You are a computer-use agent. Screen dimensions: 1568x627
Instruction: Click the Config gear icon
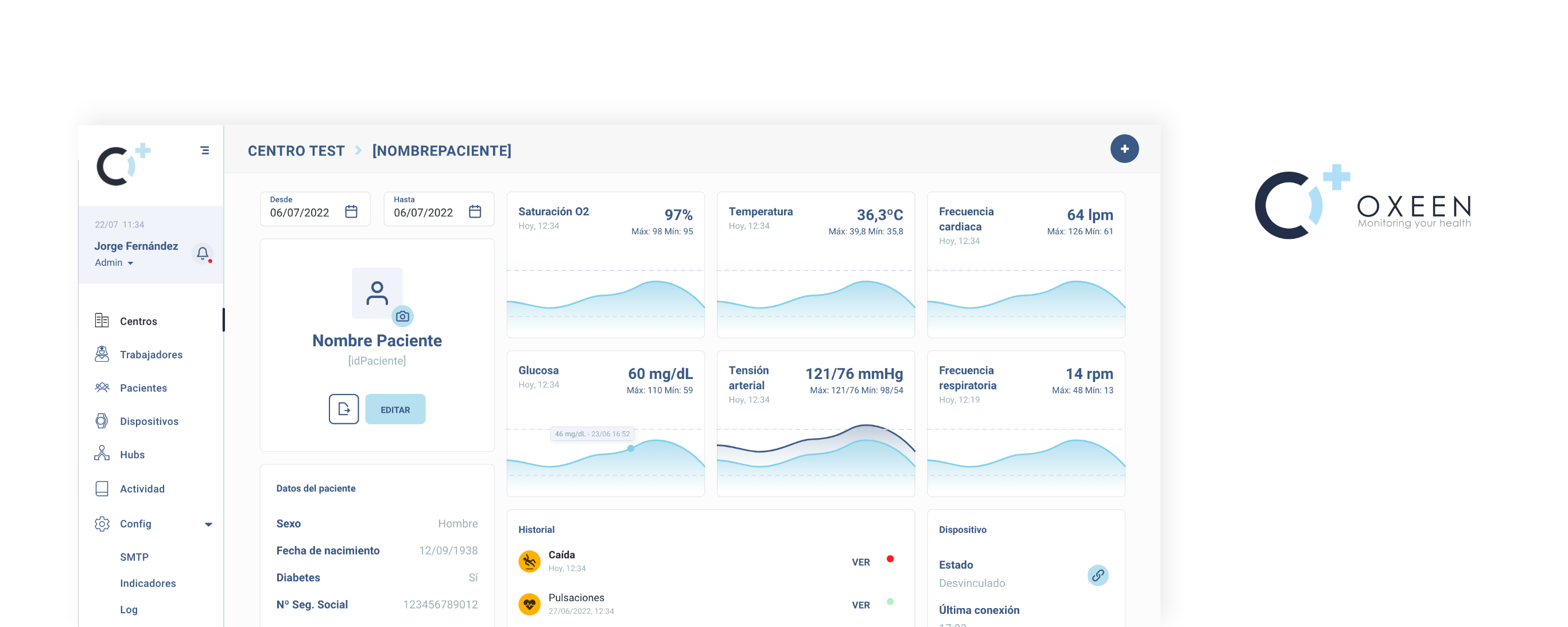[102, 524]
